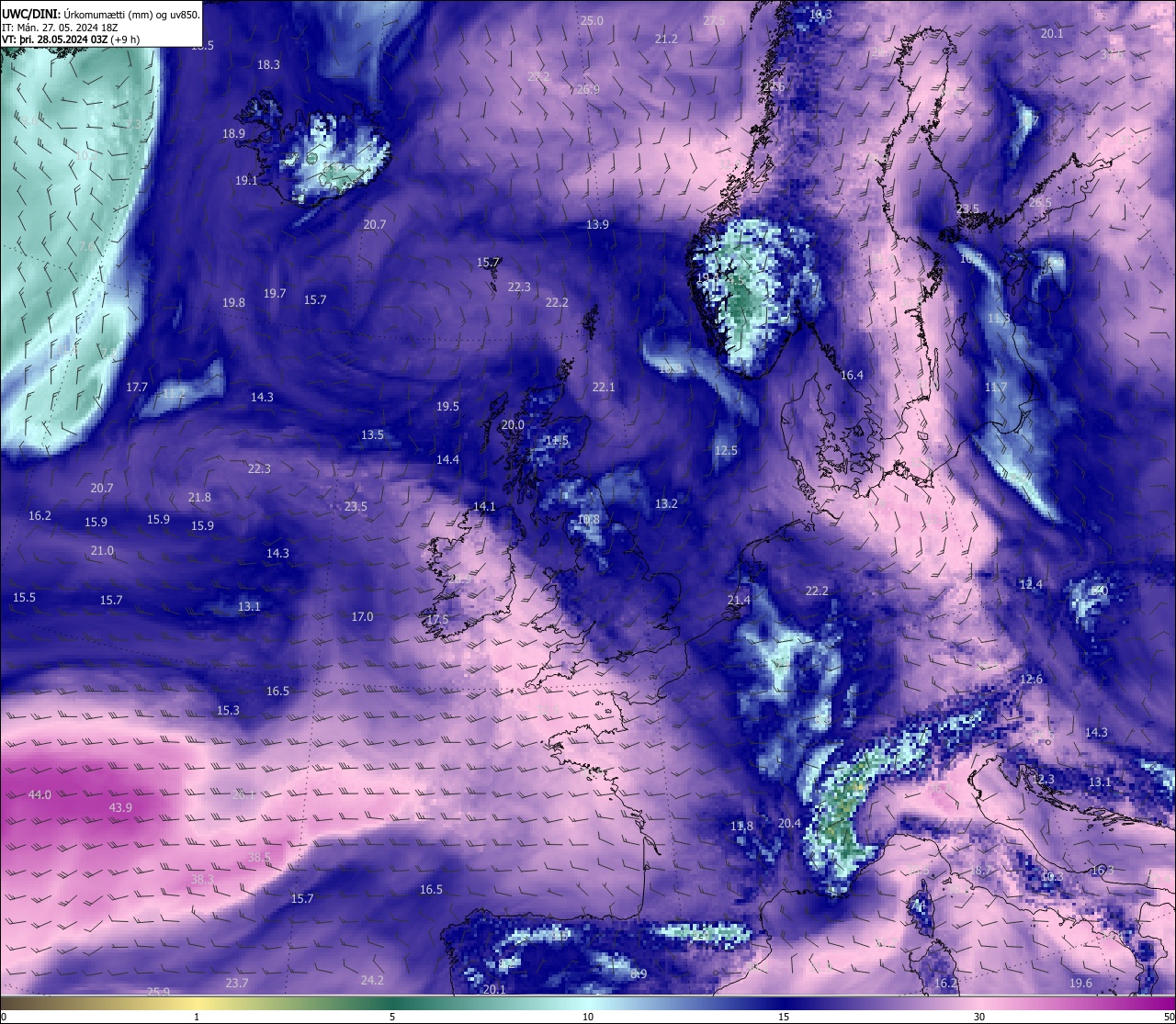
Task: Click the map value '20.0' near Scotland
Action: (x=513, y=424)
